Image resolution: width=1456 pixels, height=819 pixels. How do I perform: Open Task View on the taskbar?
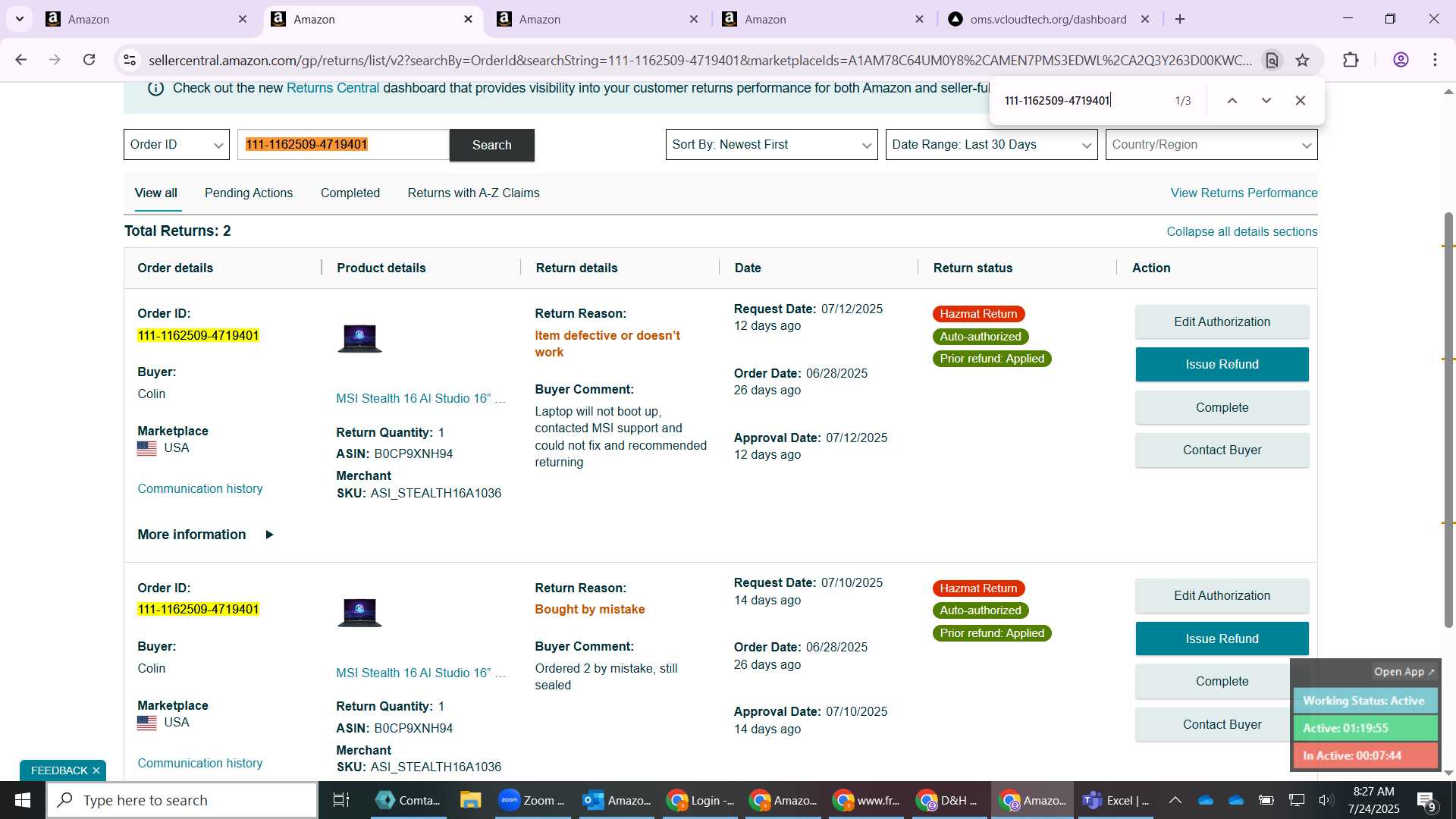341,800
